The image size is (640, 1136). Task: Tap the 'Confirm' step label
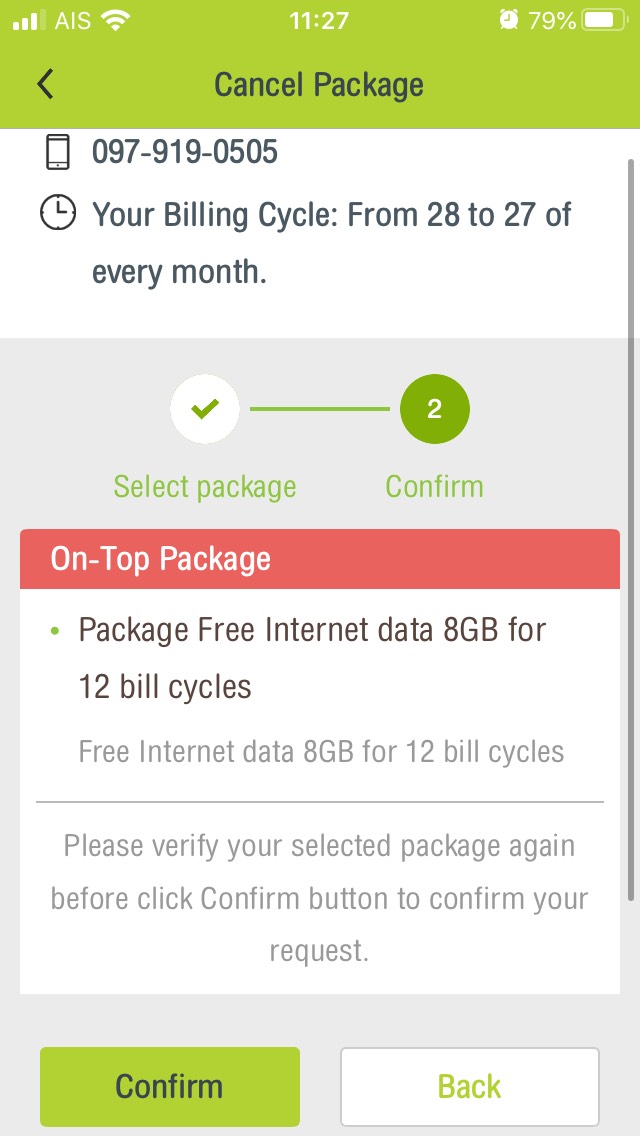pyautogui.click(x=434, y=486)
